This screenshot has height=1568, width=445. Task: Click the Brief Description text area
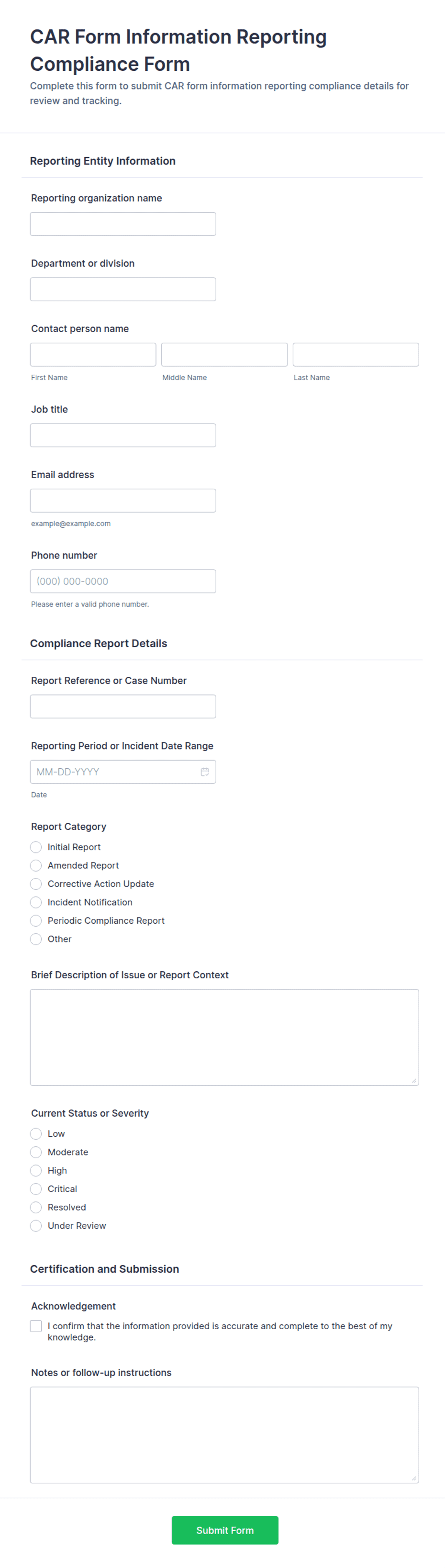click(x=224, y=1037)
